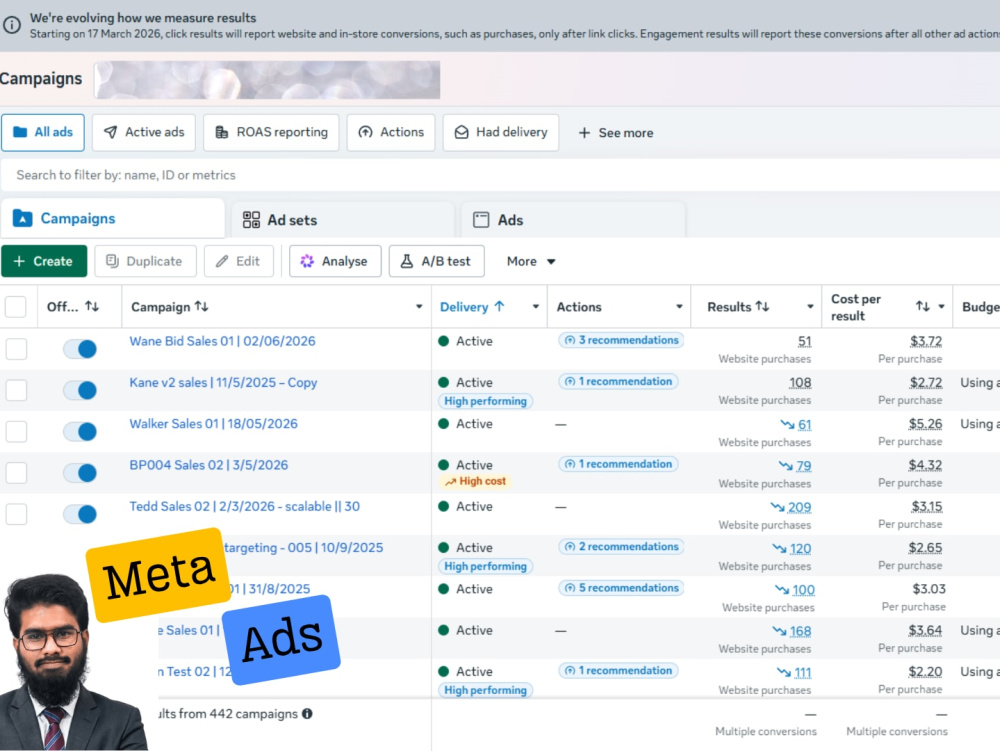Open the Had delivery view

point(501,133)
